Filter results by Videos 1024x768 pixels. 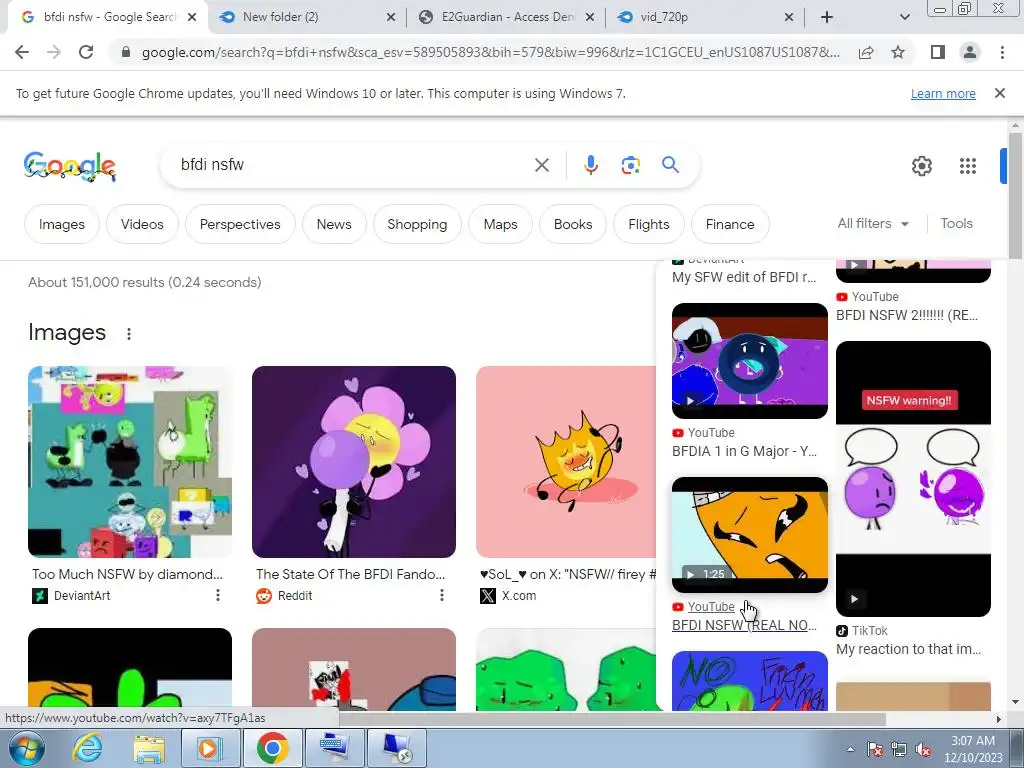tap(142, 224)
